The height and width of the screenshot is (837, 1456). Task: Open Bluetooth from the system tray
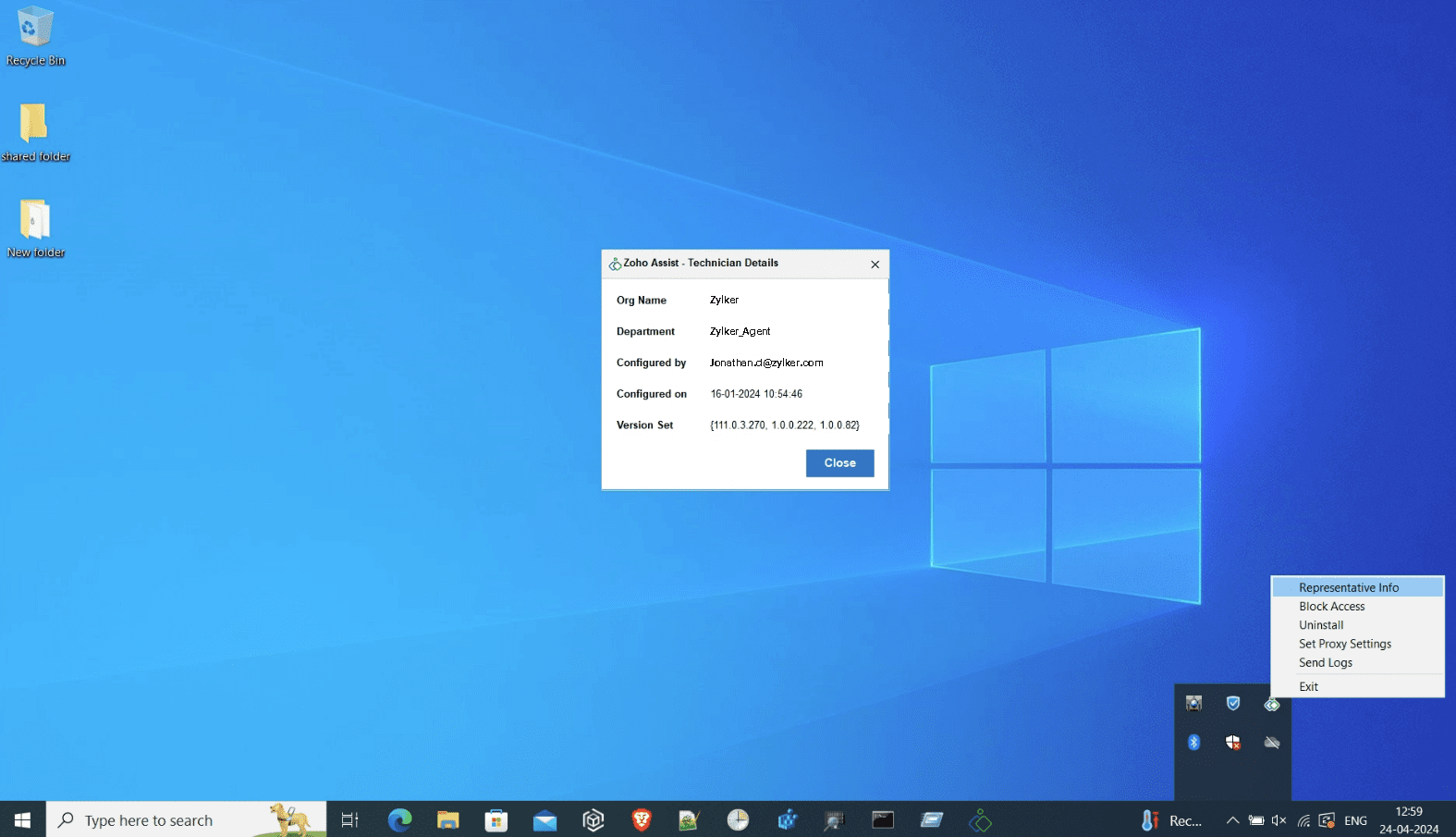pos(1193,743)
